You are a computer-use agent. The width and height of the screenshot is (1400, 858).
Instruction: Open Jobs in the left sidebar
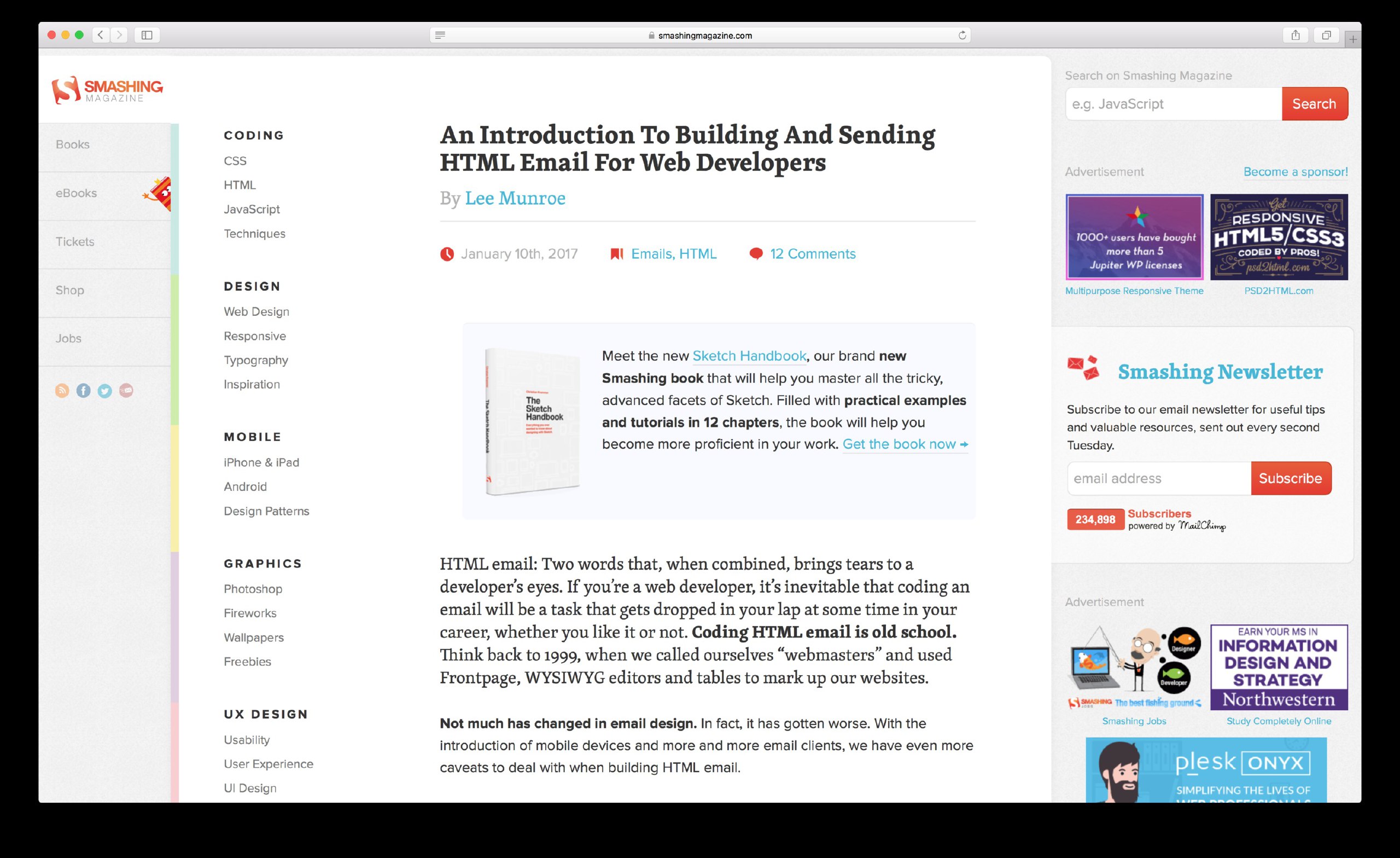click(x=68, y=338)
